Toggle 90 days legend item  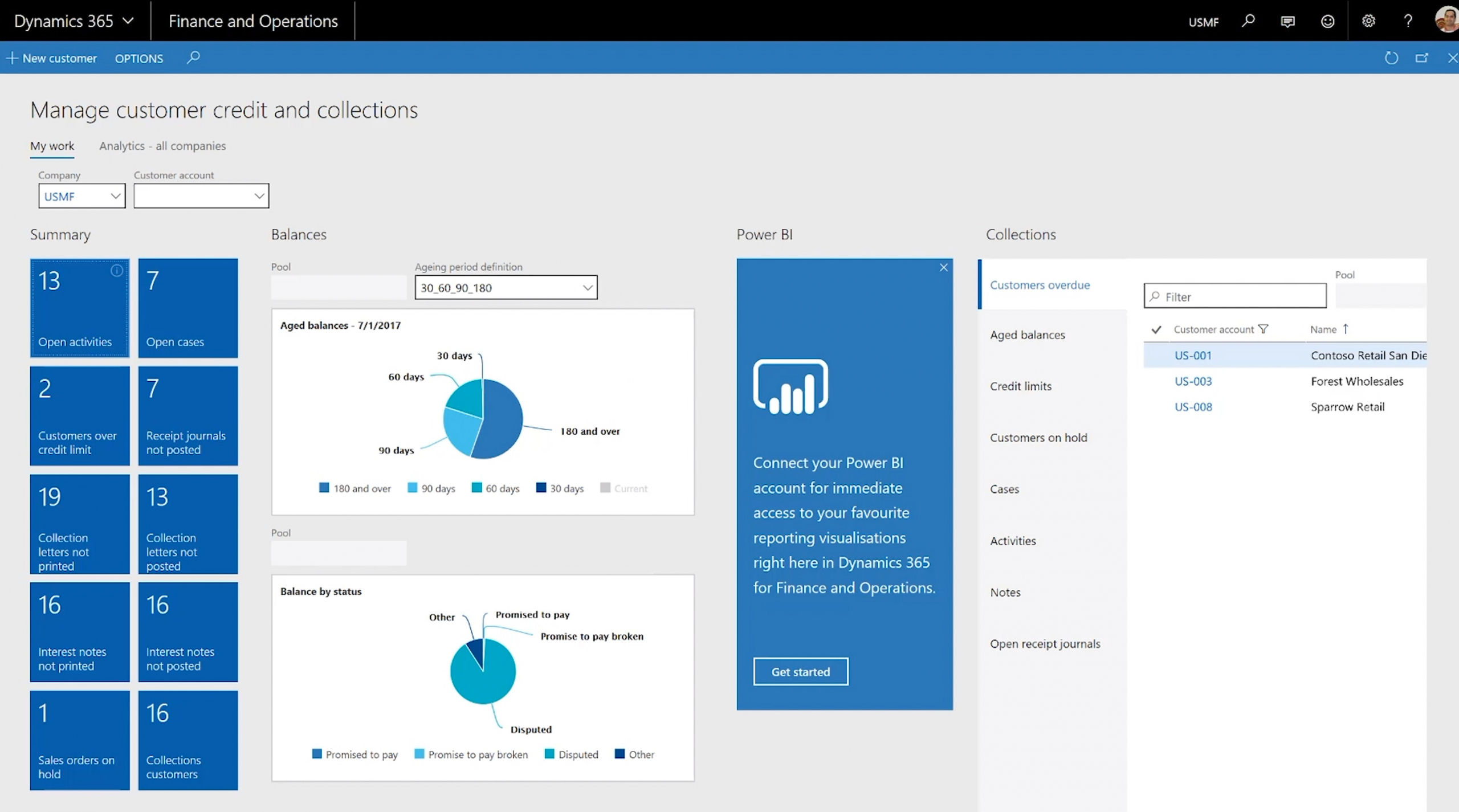(x=431, y=488)
